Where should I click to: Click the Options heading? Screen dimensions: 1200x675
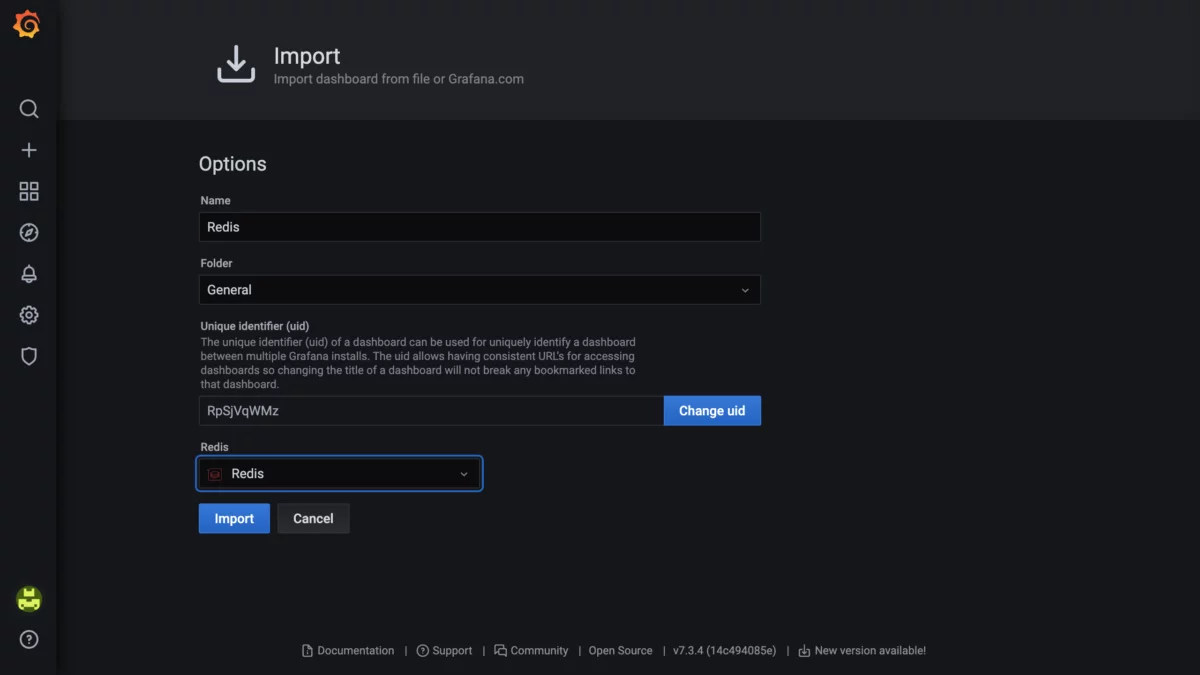coord(232,164)
